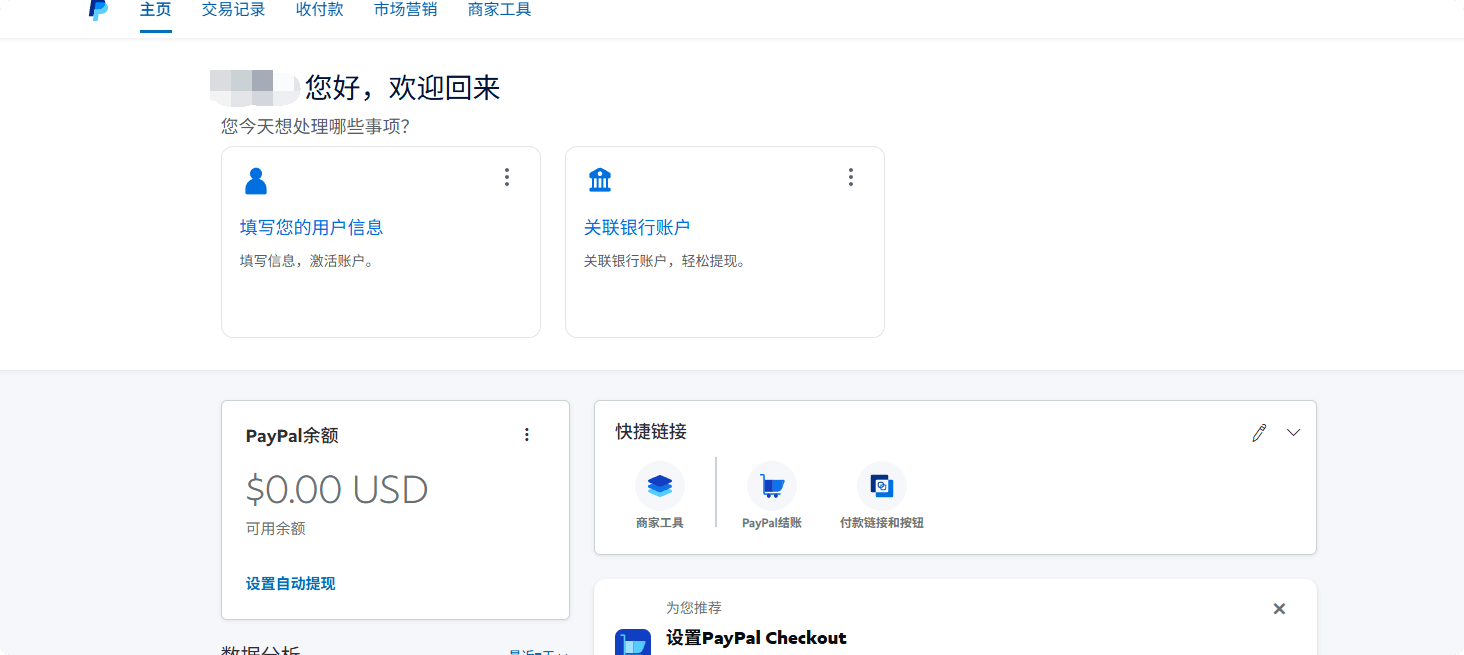
Task: Click the 付款链接和按钮 icon
Action: (882, 486)
